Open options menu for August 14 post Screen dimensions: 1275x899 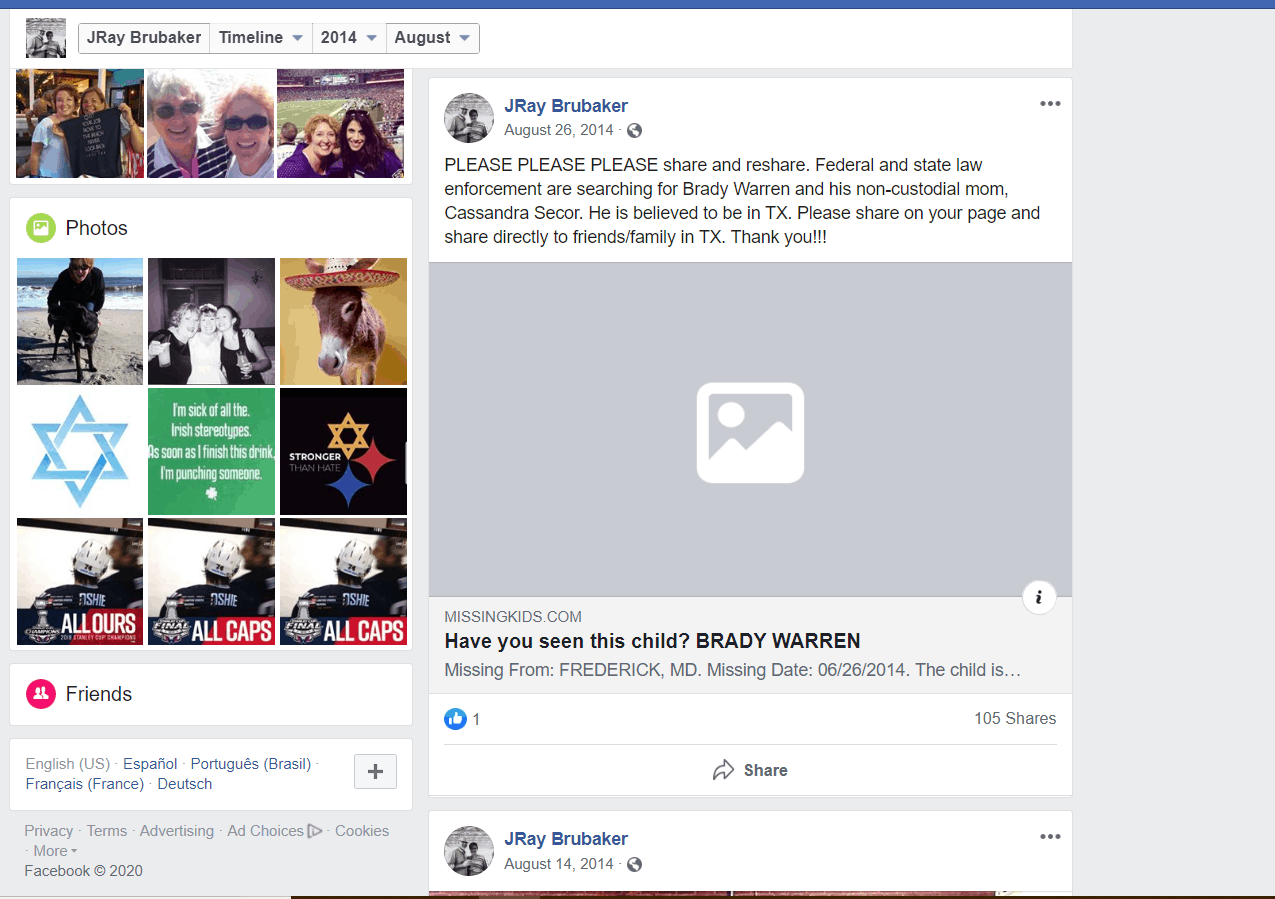point(1050,837)
